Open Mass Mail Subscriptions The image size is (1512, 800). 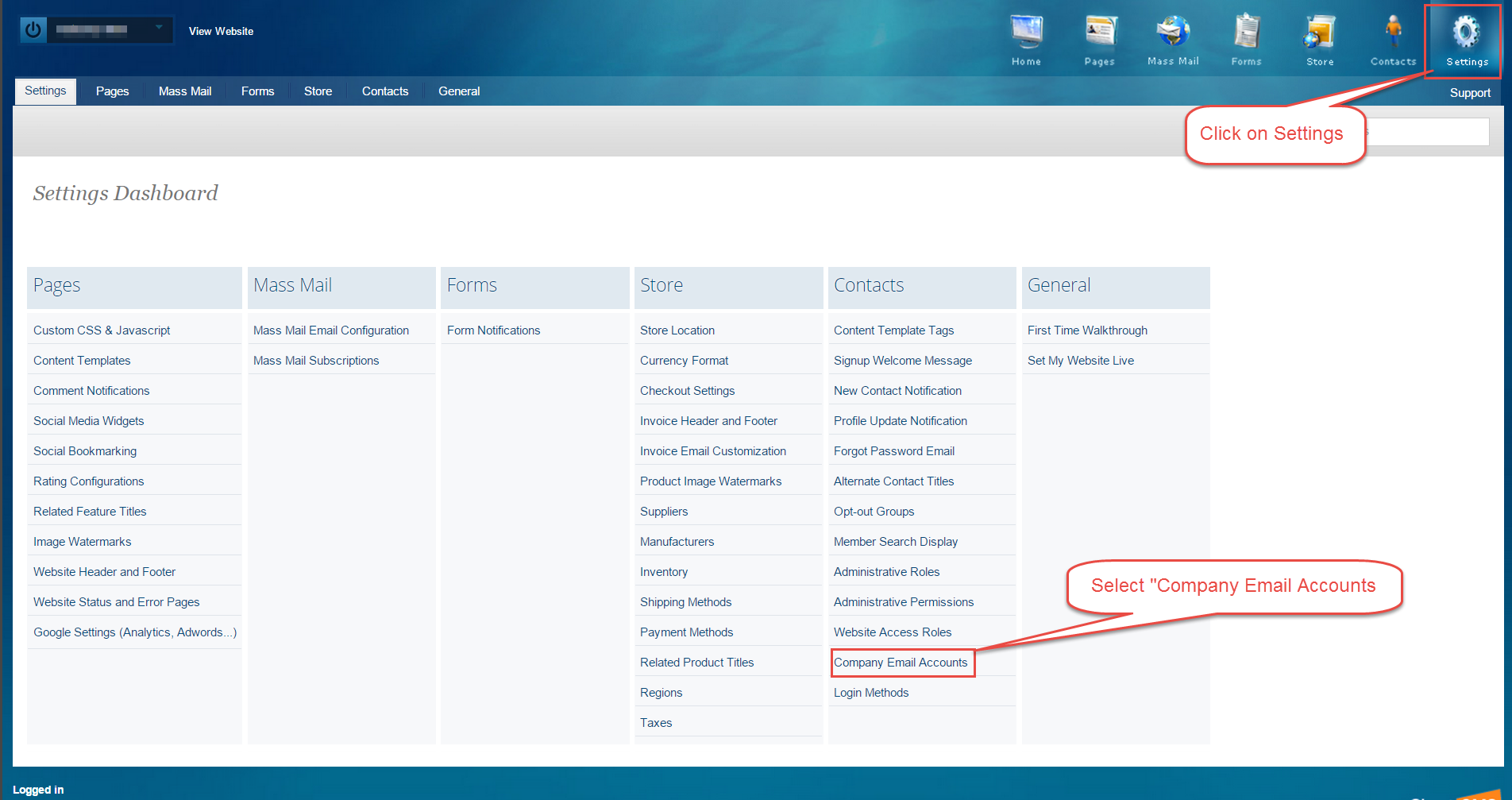[316, 361]
